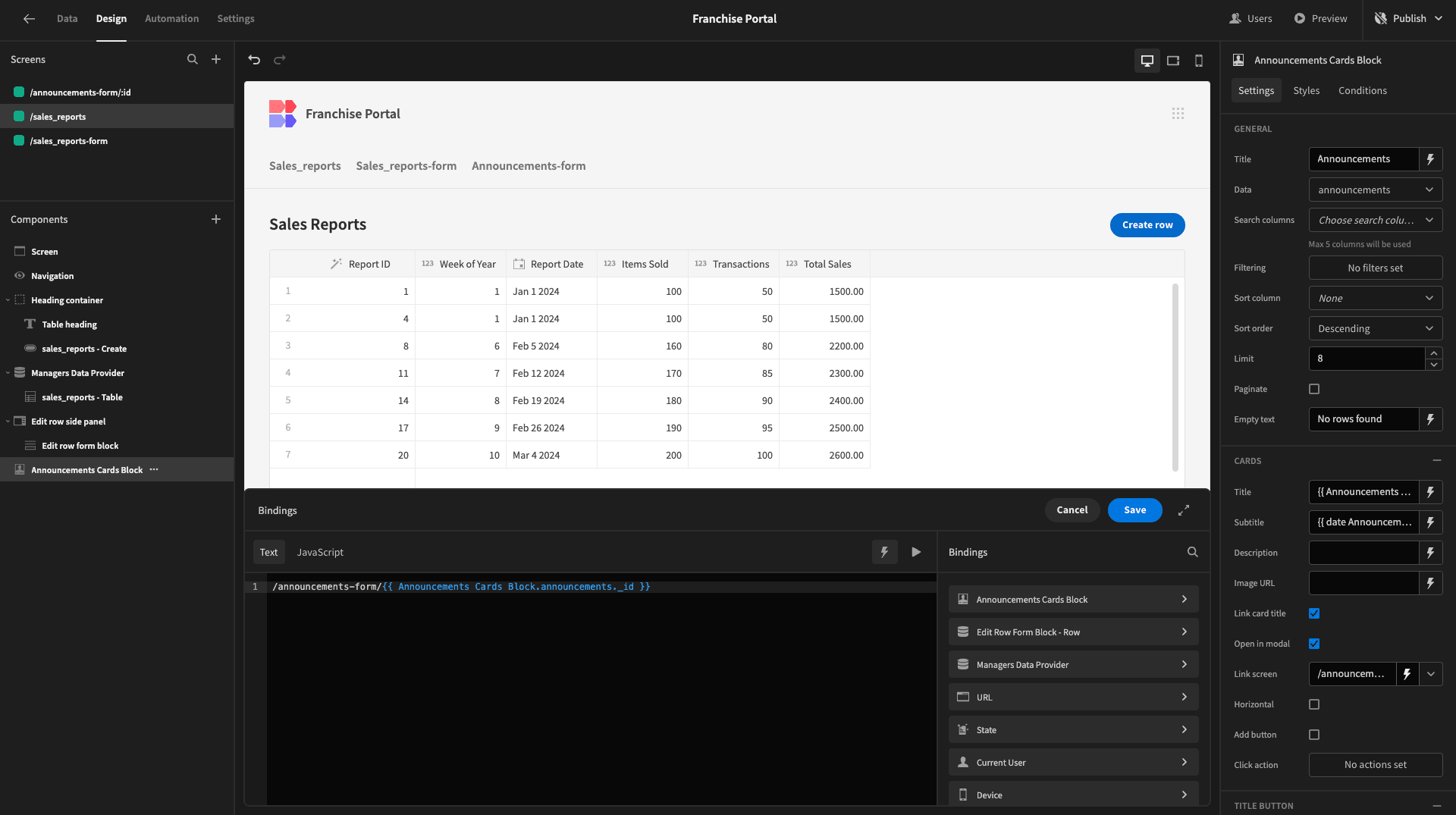Viewport: 1456px width, 815px height.
Task: Open Announcements Cards Block more options
Action: click(x=154, y=469)
